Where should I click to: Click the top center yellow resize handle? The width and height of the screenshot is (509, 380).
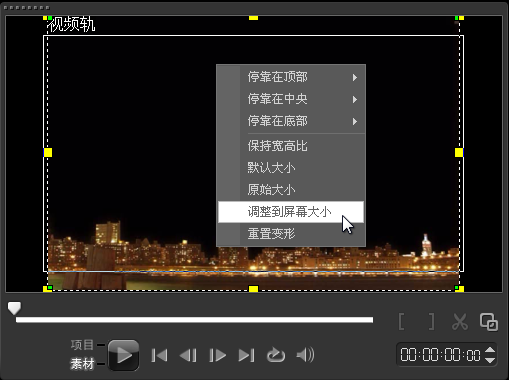[x=253, y=18]
